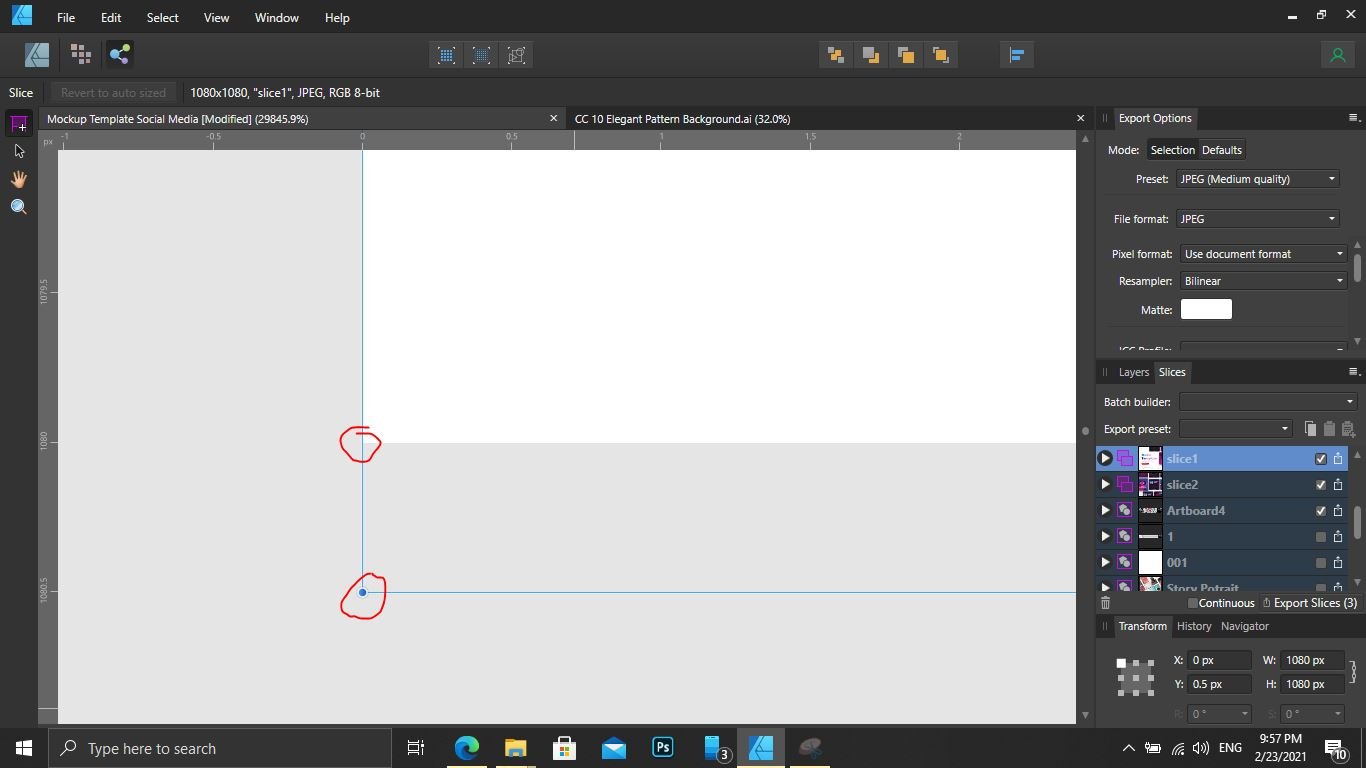Open File Explorer from the taskbar

coord(515,748)
